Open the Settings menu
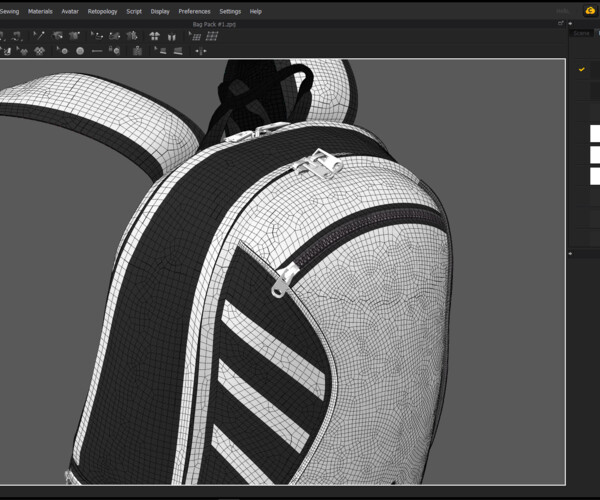 tap(230, 11)
